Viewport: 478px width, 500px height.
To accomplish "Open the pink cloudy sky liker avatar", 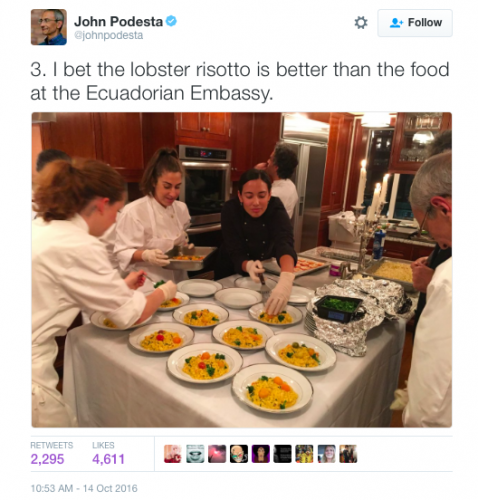I will [217, 454].
